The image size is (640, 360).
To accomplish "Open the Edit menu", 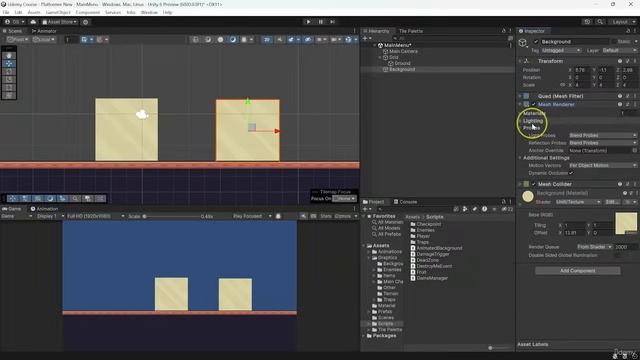I will (x=18, y=13).
